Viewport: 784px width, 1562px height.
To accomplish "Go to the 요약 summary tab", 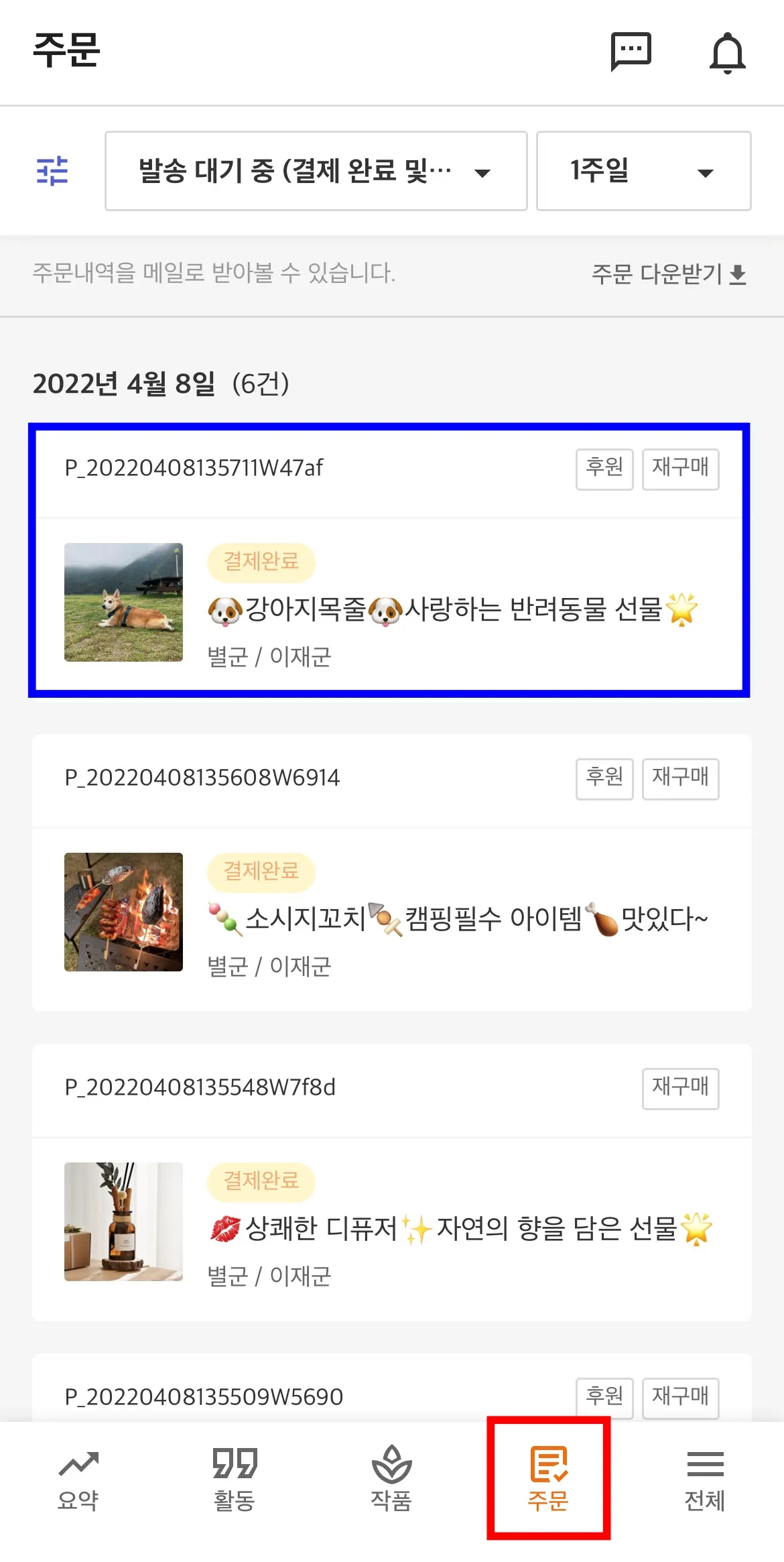I will 78,1480.
